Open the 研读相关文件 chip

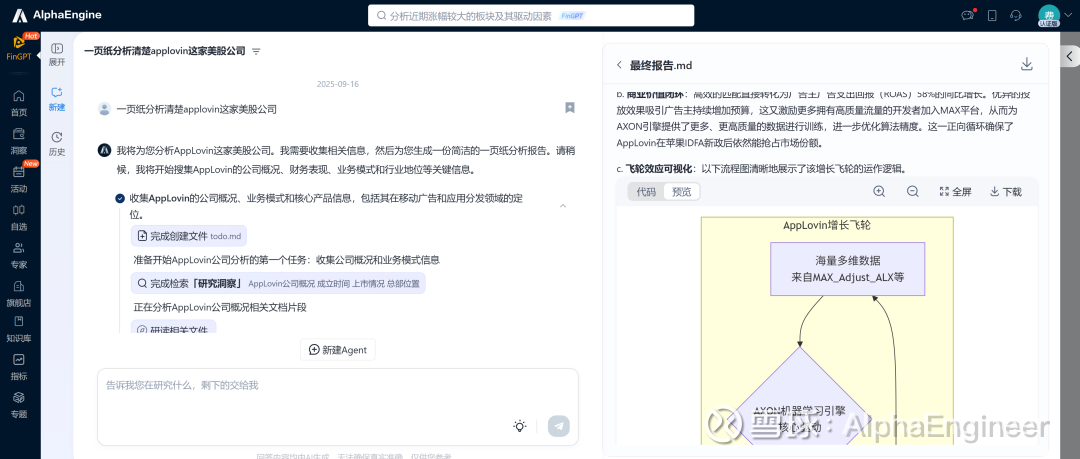point(174,328)
